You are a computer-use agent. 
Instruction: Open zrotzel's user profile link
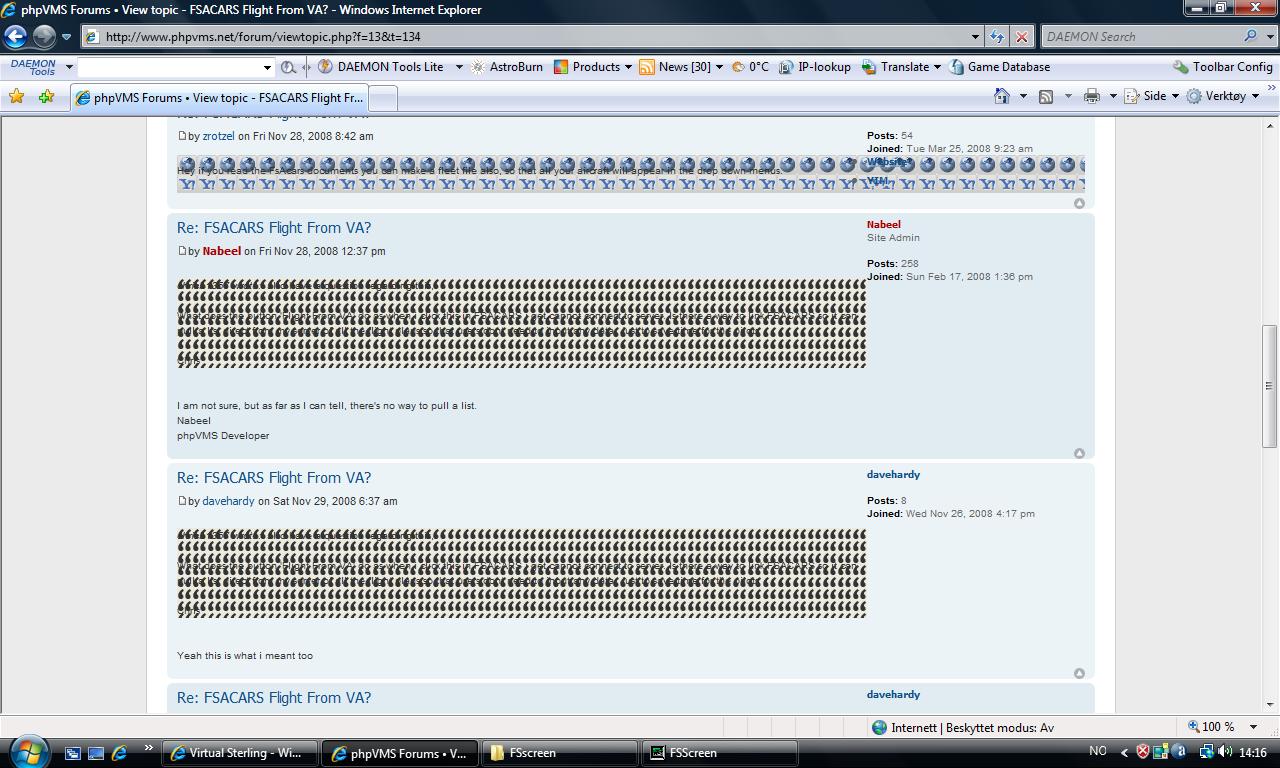tap(218, 136)
